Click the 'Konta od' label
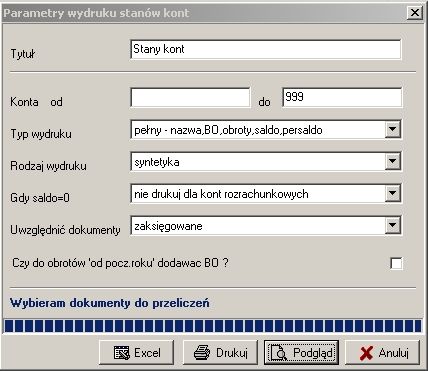The width and height of the screenshot is (428, 371). [36, 102]
